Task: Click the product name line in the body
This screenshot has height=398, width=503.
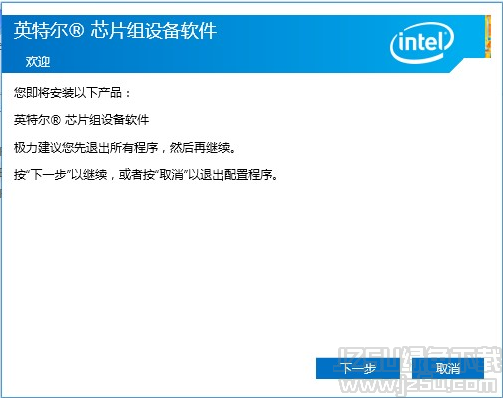Action: click(x=81, y=120)
